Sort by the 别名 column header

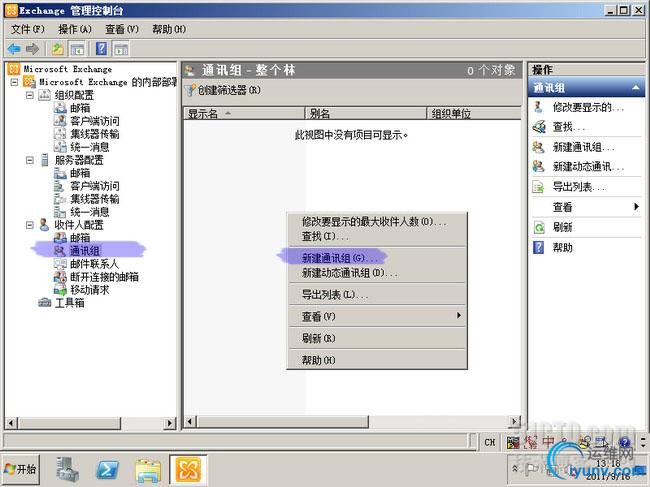(366, 113)
